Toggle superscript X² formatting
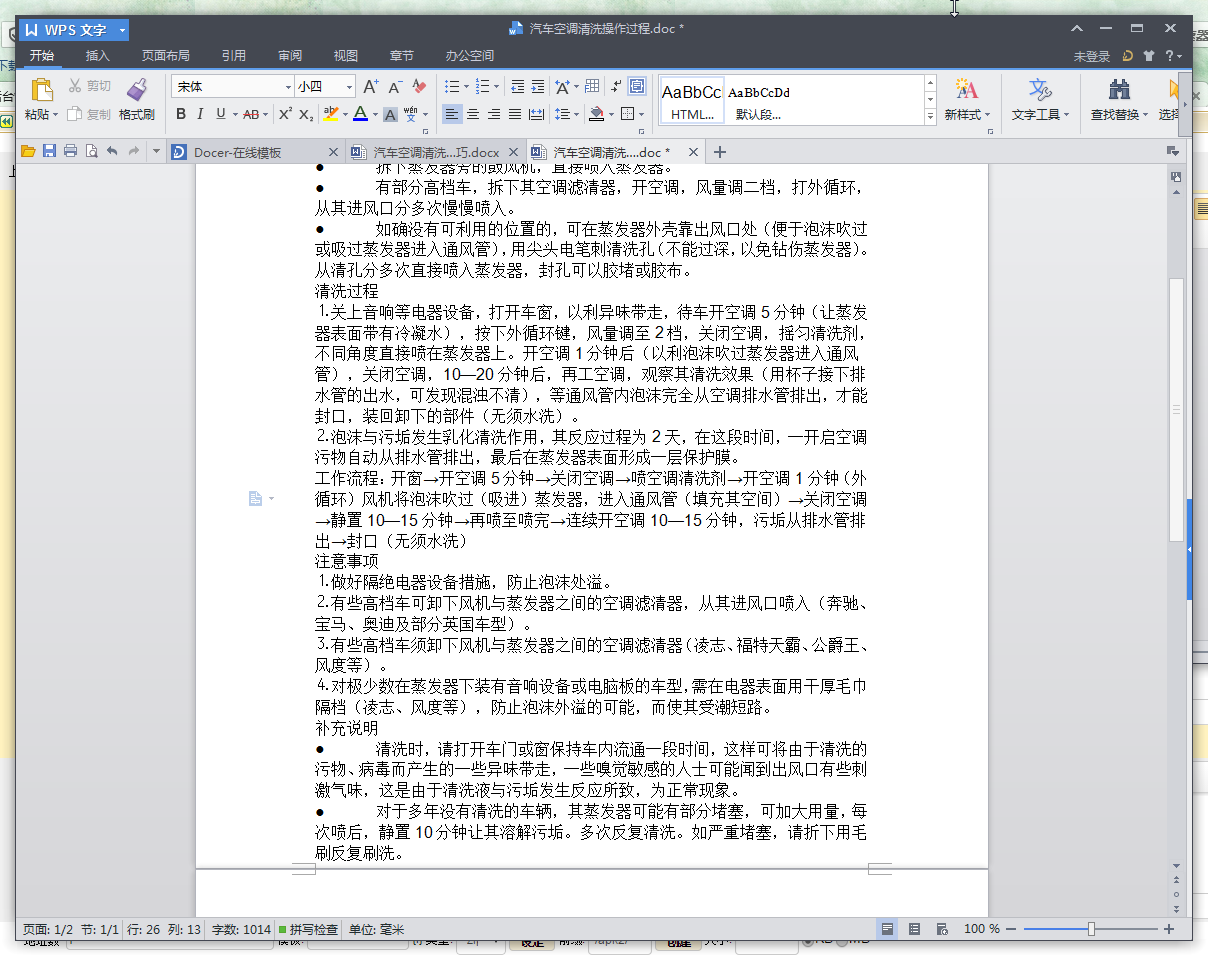 click(285, 114)
